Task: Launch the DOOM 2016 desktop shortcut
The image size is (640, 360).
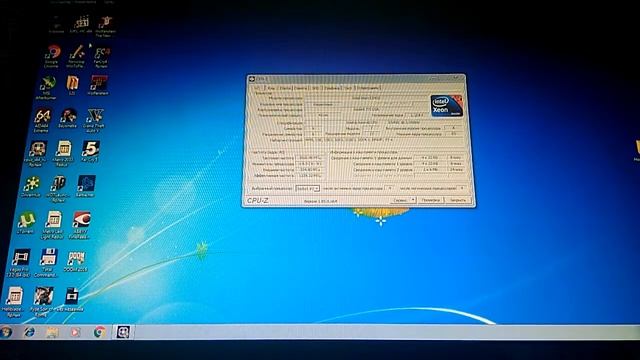Action: pos(76,262)
